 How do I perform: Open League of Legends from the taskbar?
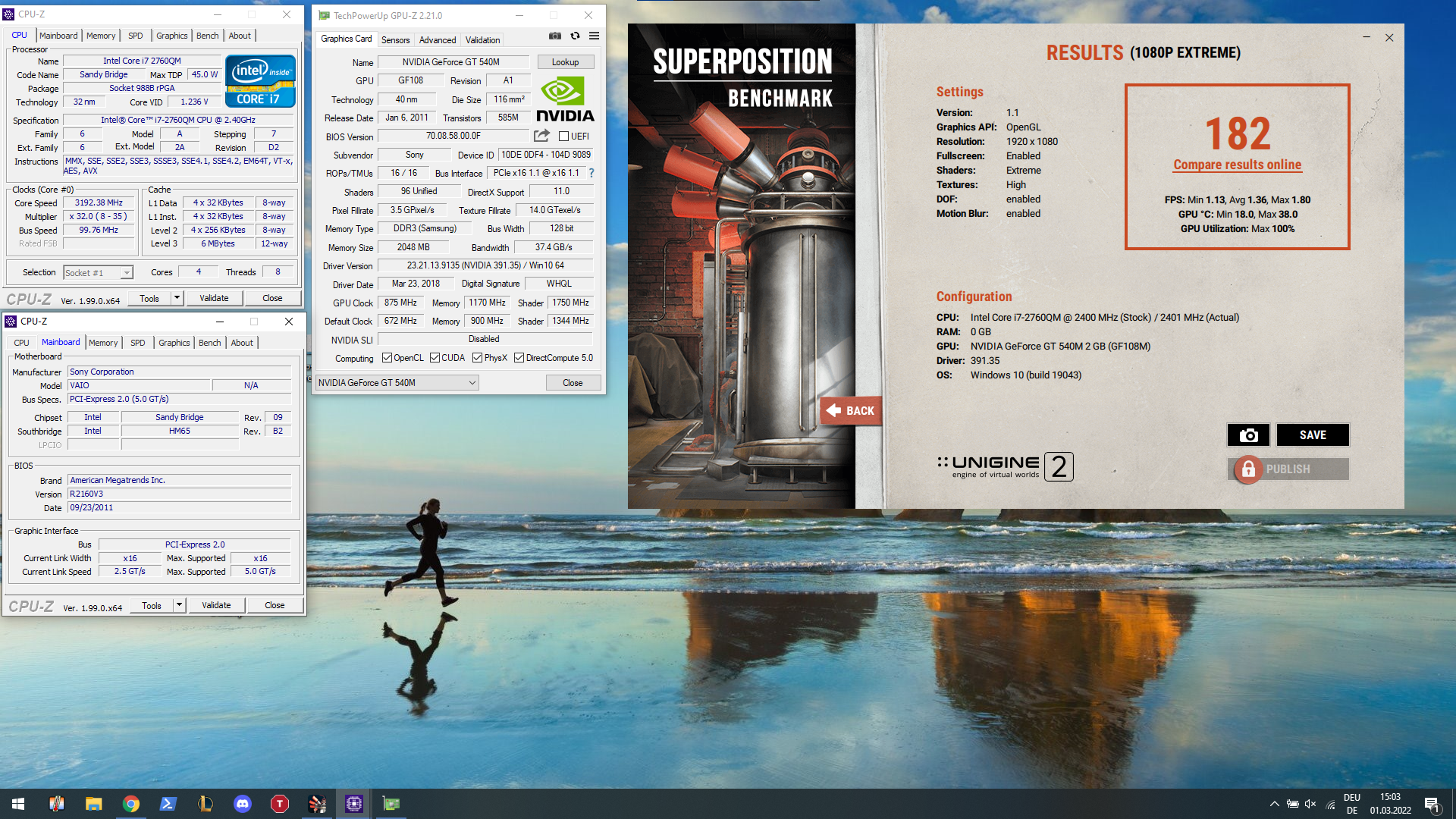coord(205,804)
